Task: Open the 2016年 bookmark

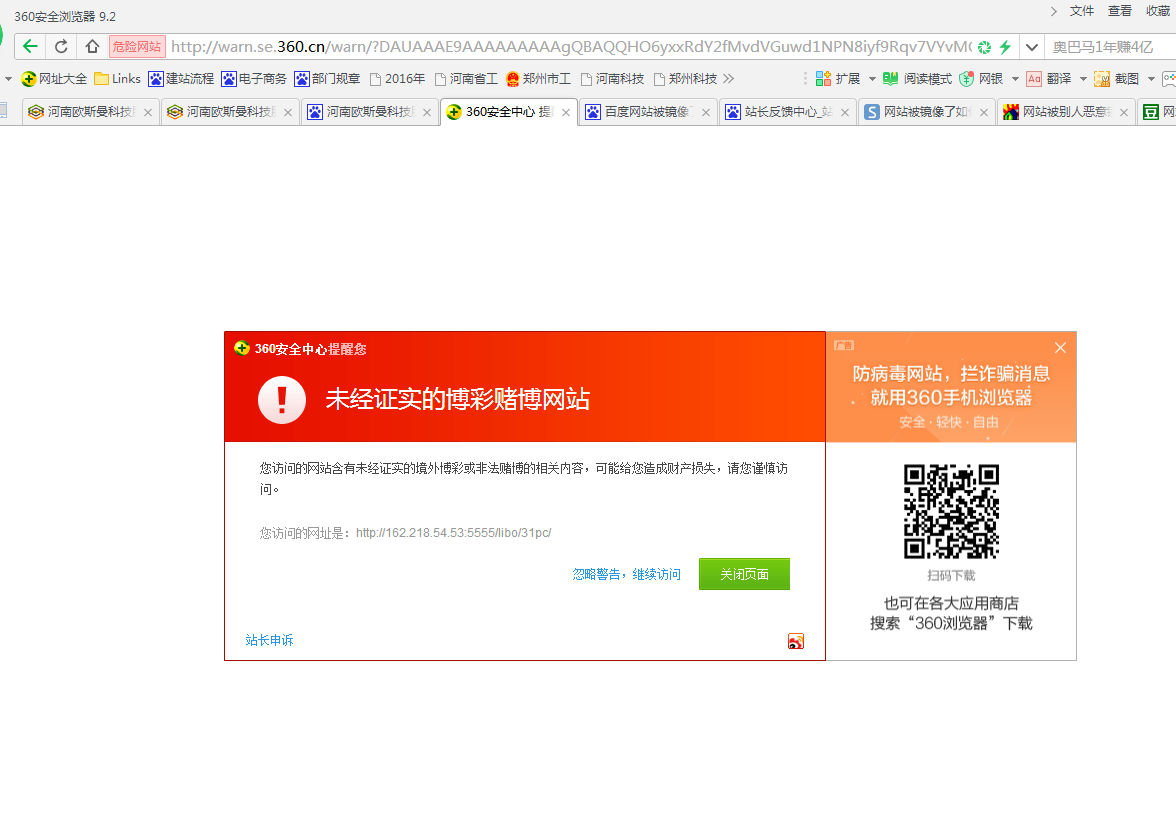Action: tap(398, 79)
